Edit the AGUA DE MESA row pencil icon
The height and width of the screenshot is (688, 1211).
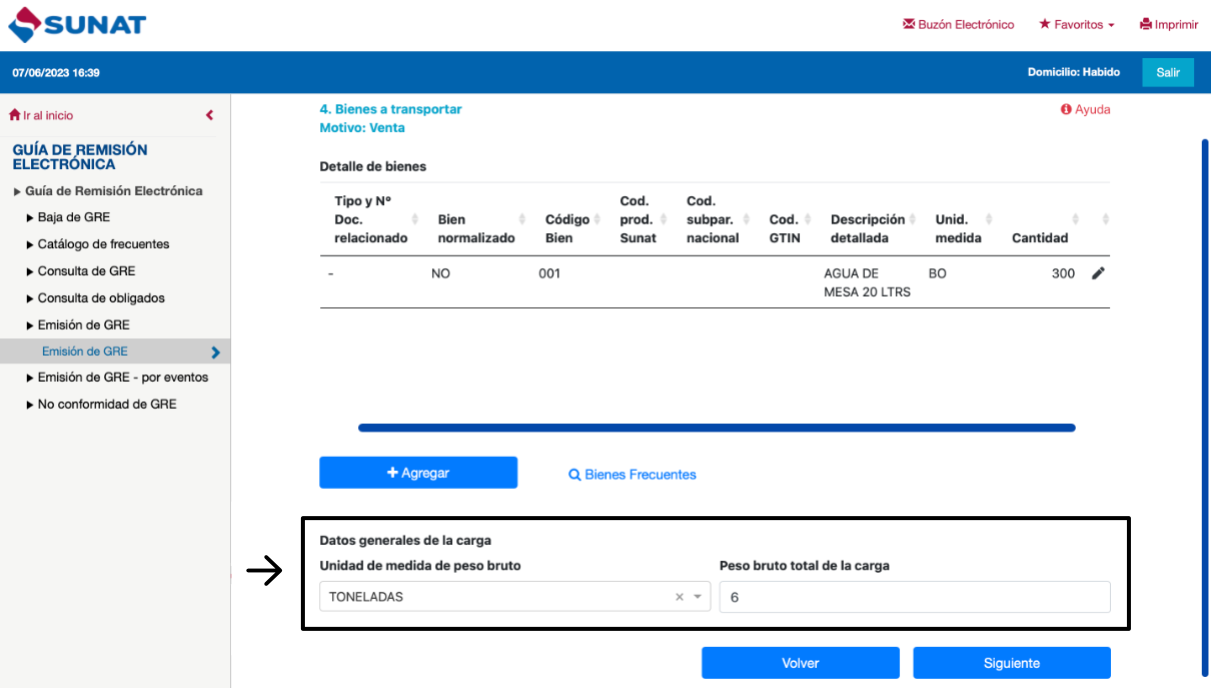(1098, 273)
